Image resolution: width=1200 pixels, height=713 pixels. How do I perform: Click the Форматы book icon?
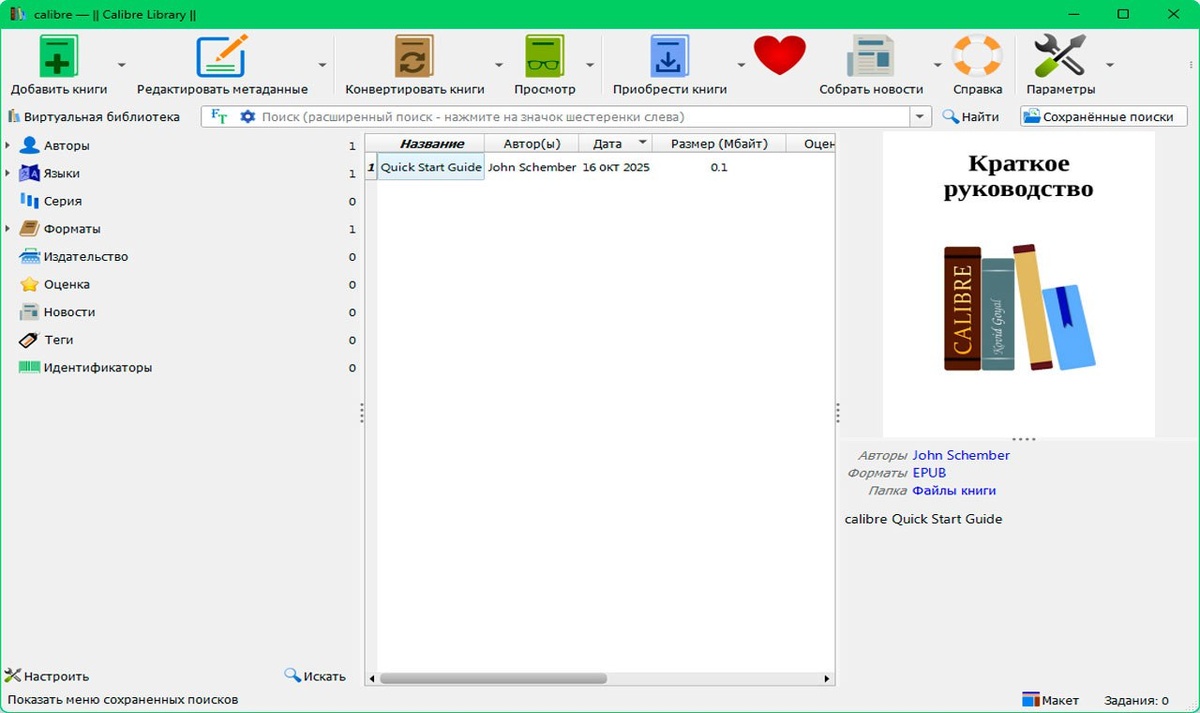29,229
